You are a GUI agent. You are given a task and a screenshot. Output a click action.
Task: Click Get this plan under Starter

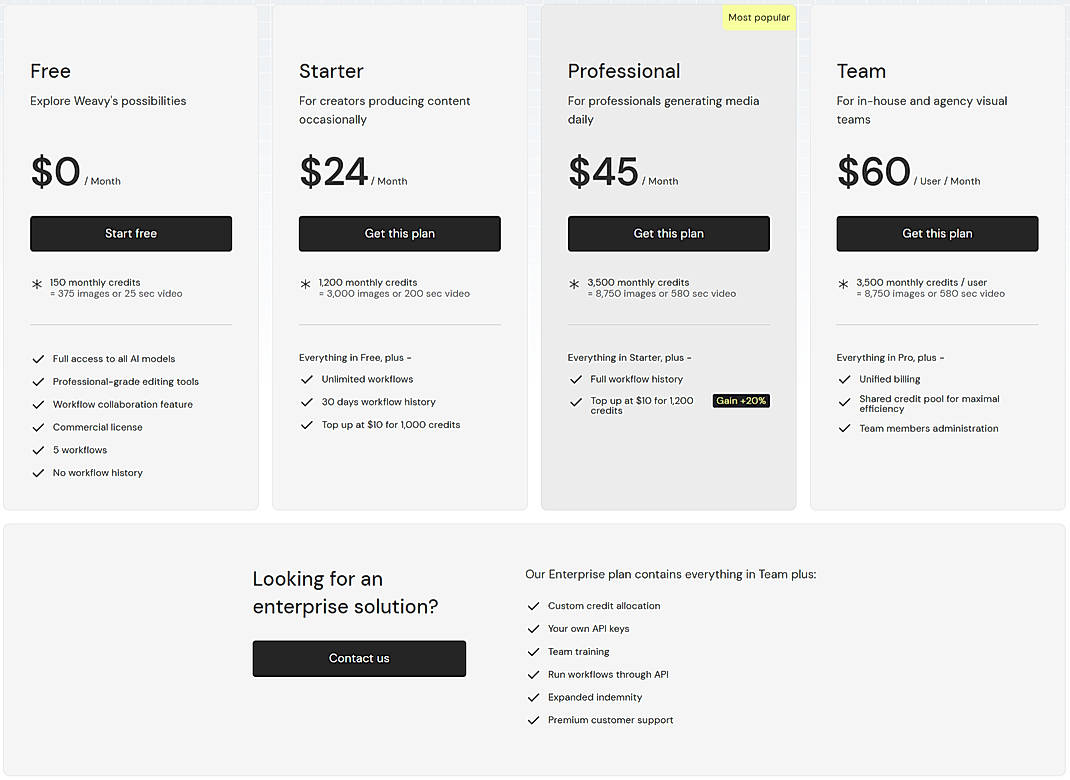click(400, 233)
